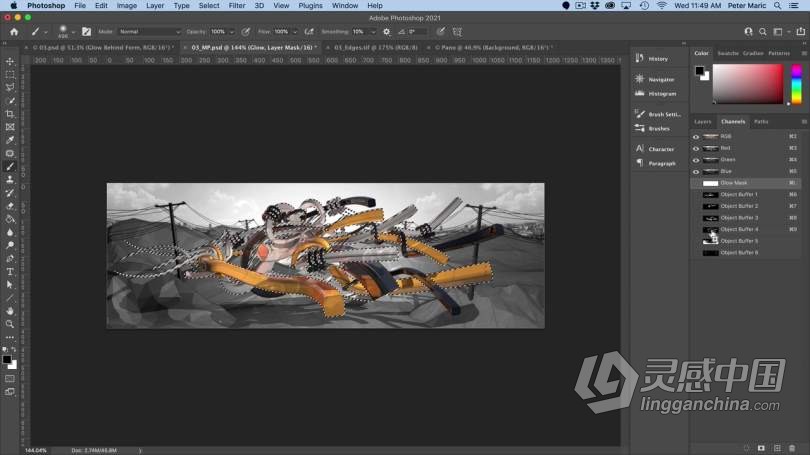This screenshot has width=810, height=455.
Task: Toggle visibility of the Green channel
Action: (696, 160)
